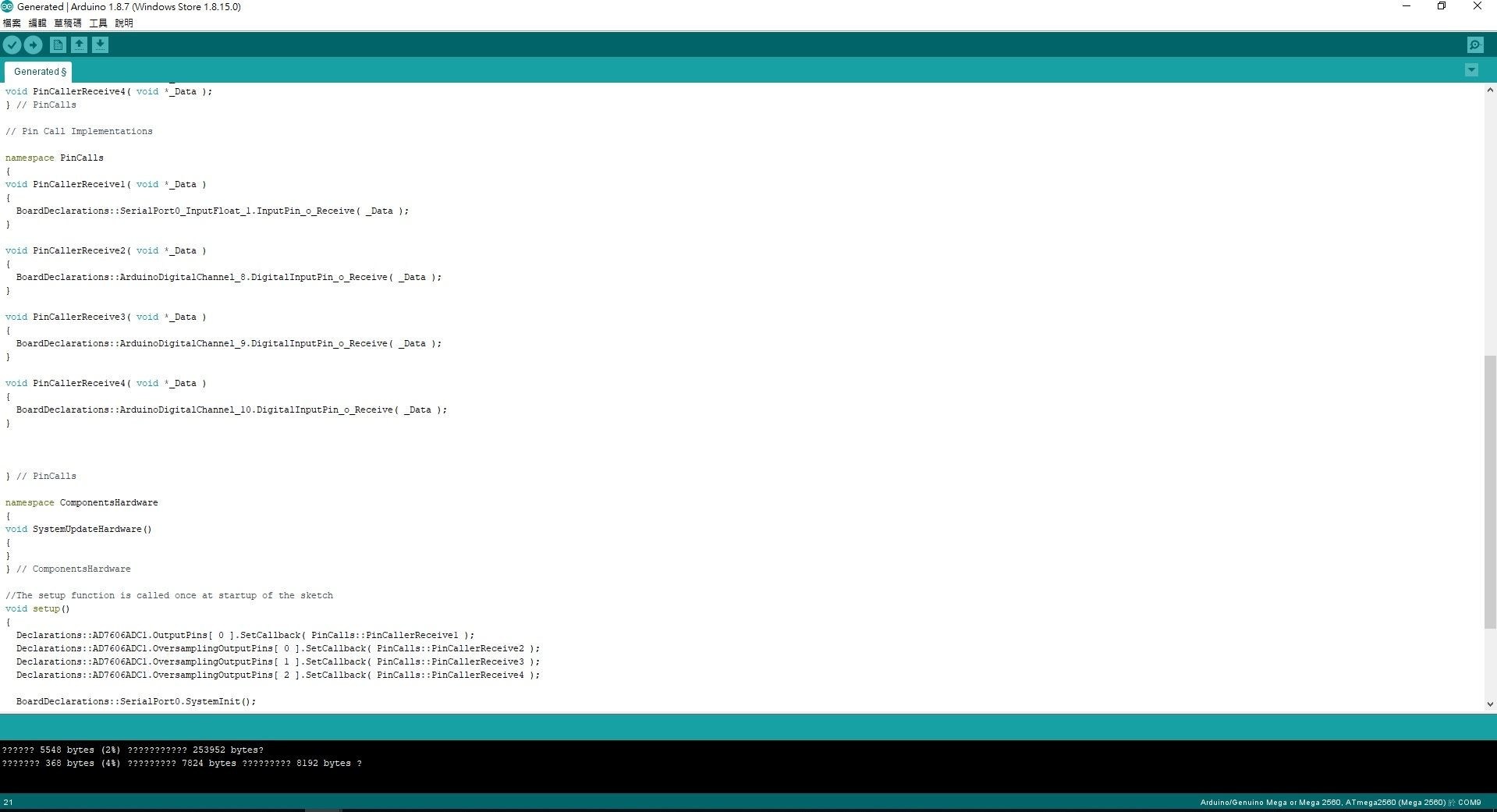This screenshot has width=1497, height=812.
Task: Open the 檔案 menu
Action: pyautogui.click(x=11, y=23)
